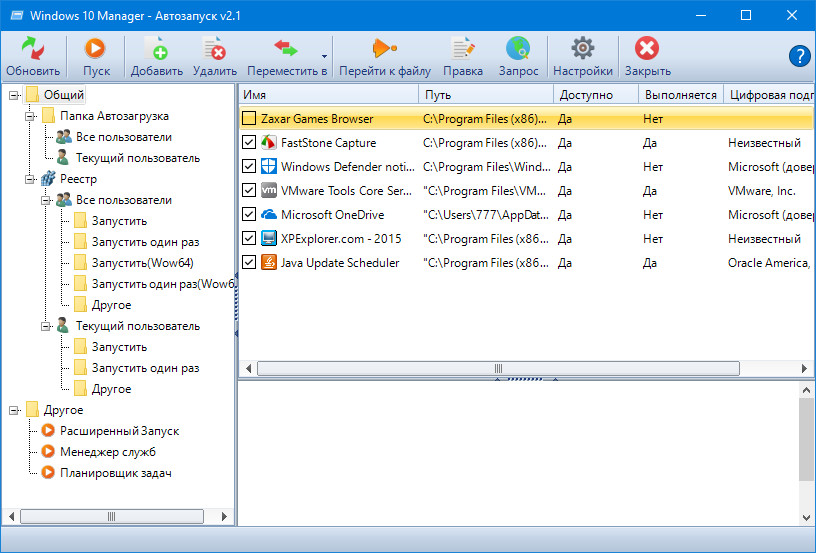The image size is (816, 553).
Task: Uncheck the Microsoft OneDrive checkbox
Action: pos(249,214)
